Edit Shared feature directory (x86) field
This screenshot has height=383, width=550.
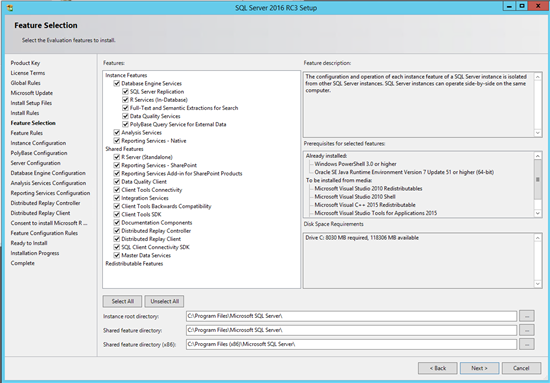(351, 344)
